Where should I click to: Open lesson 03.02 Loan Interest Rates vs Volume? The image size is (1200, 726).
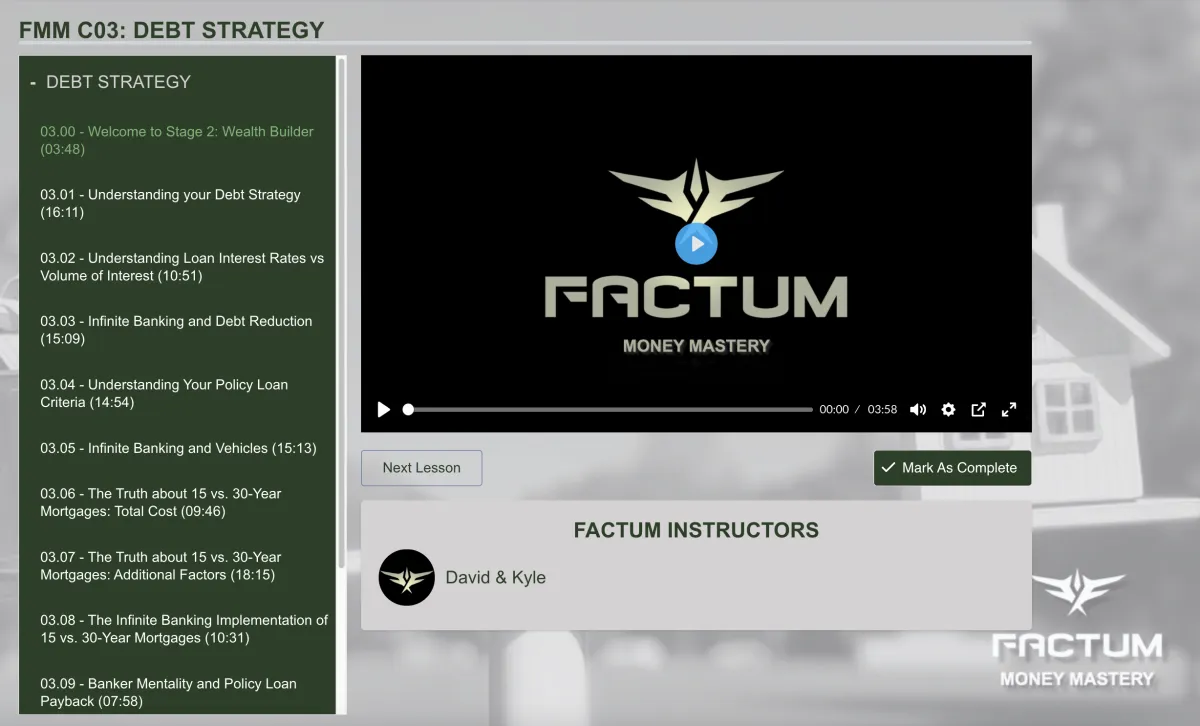pos(182,267)
